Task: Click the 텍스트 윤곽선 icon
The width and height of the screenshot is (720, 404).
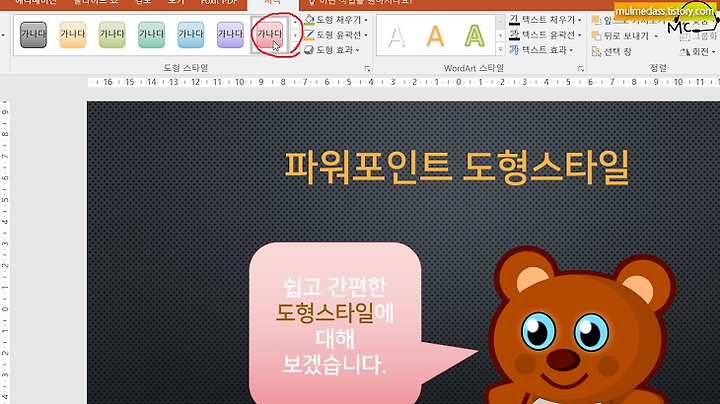Action: point(514,35)
